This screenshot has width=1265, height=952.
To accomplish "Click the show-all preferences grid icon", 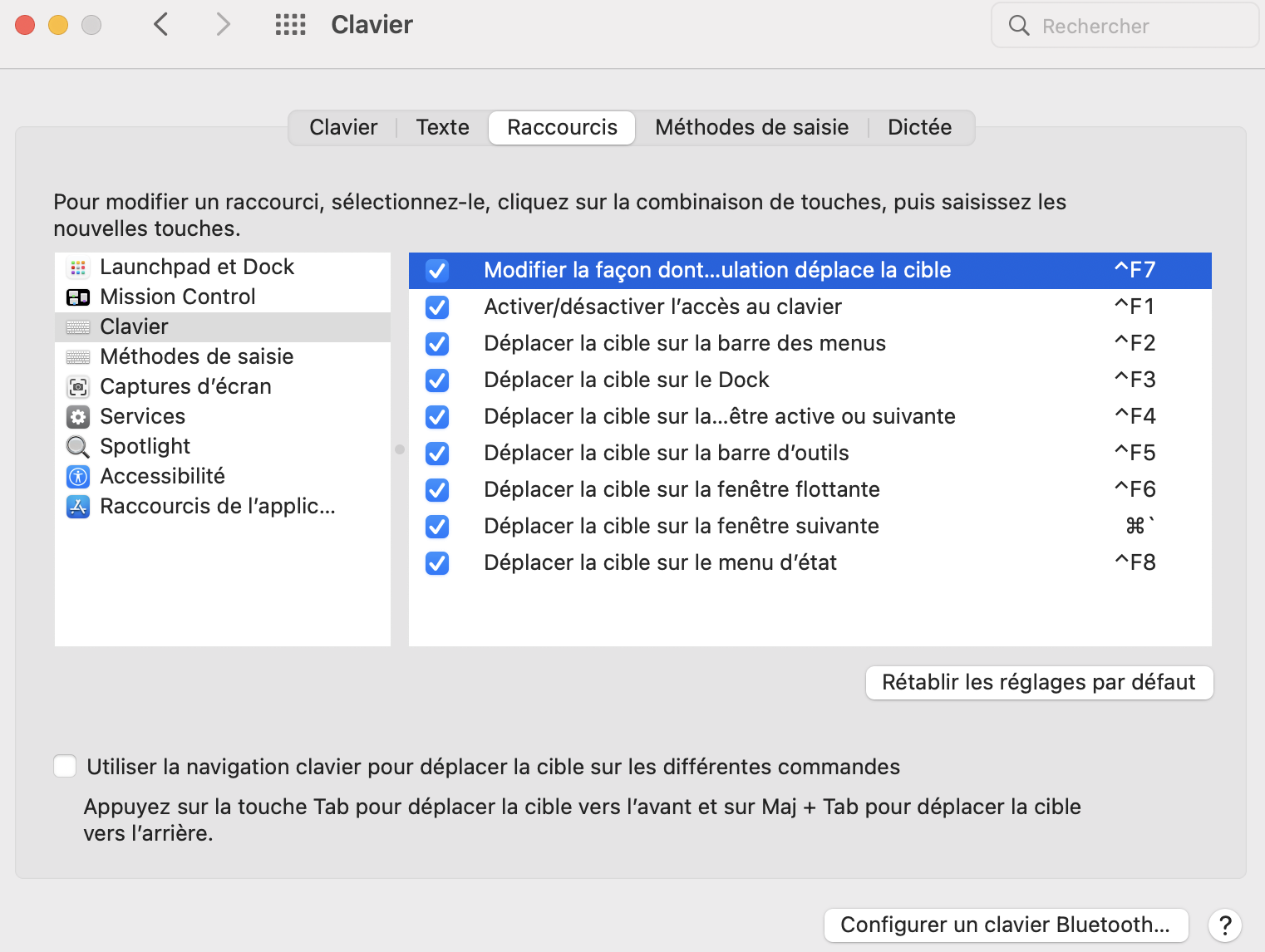I will click(x=290, y=25).
